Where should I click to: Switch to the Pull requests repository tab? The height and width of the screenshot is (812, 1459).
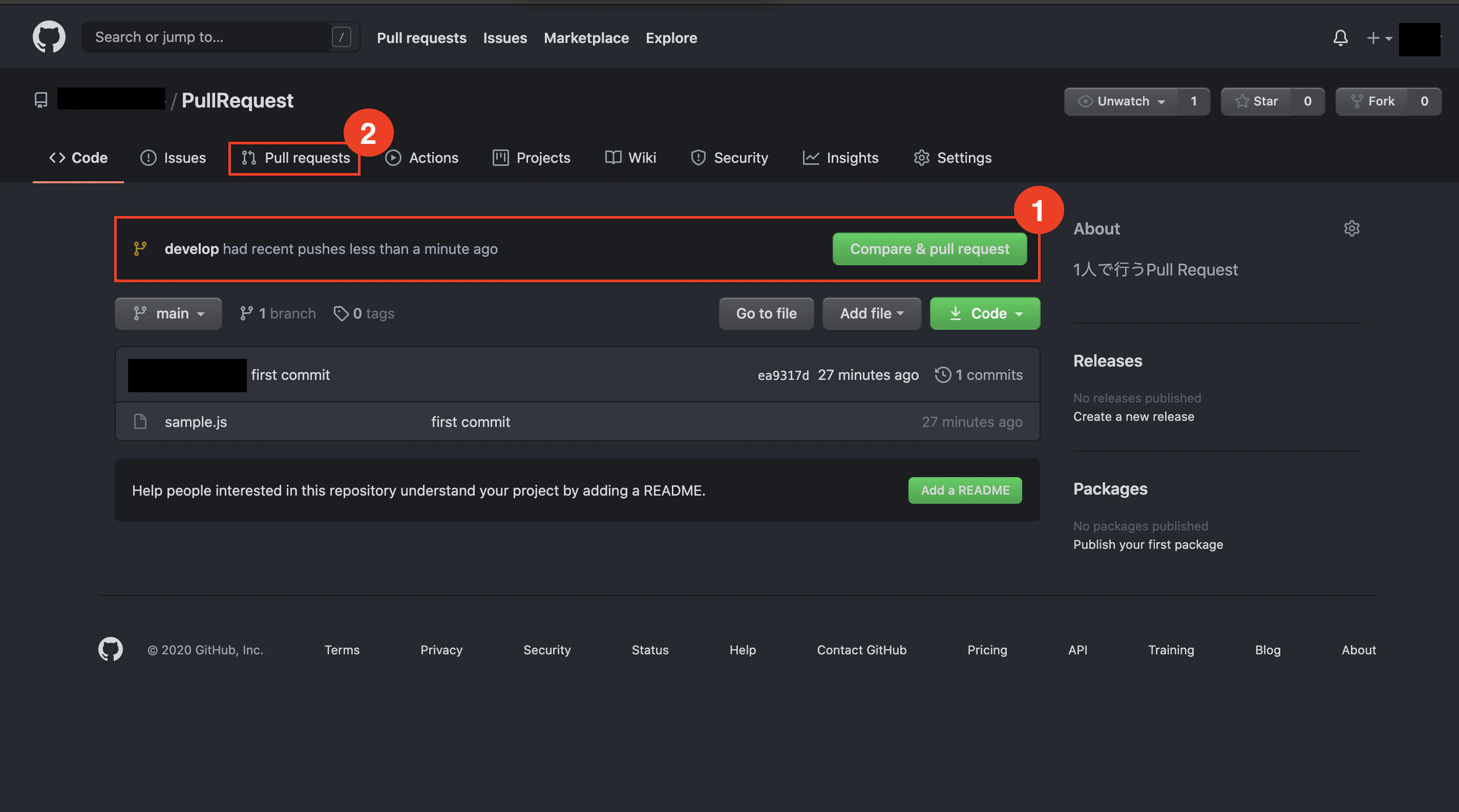coord(295,158)
